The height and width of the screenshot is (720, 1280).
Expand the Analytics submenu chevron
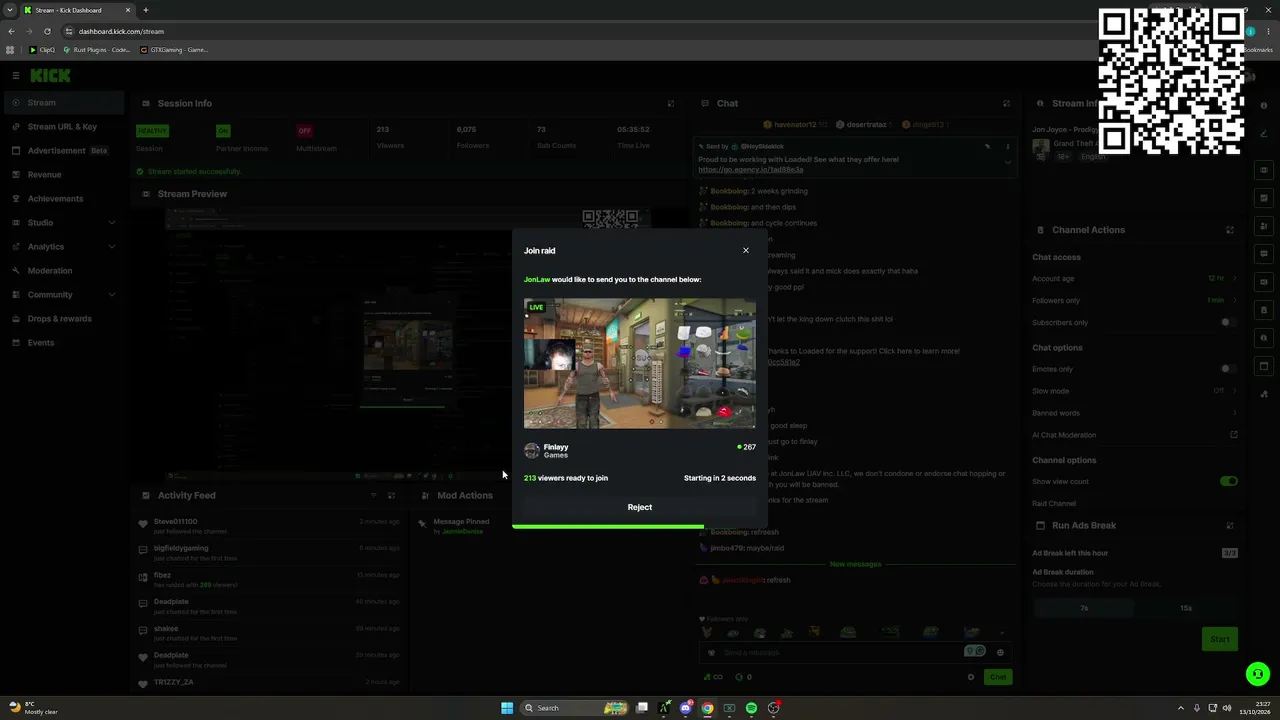click(111, 247)
